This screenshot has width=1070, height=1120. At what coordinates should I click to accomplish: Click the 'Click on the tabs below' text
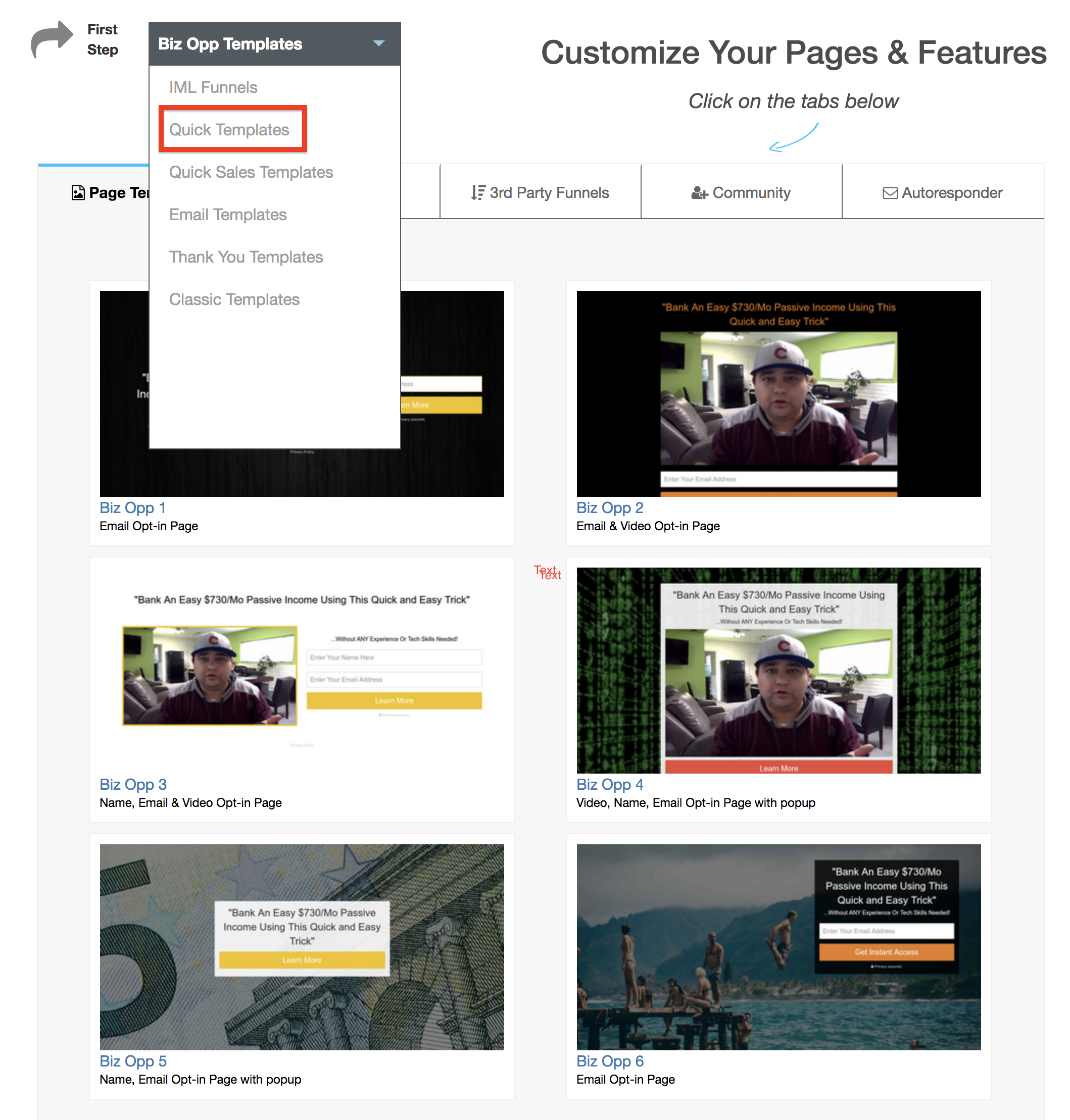793,101
